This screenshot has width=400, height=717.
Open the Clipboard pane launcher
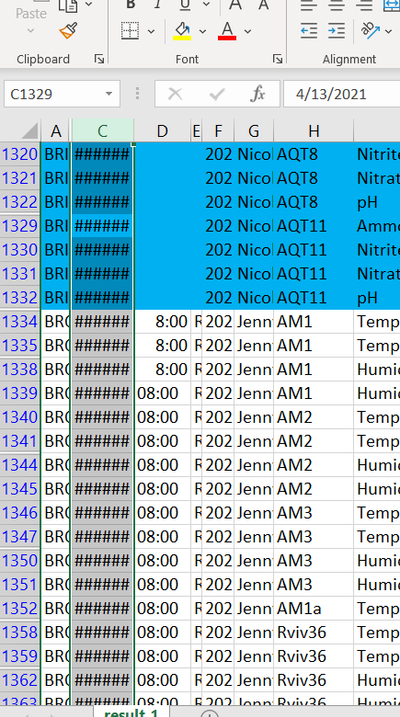coord(99,59)
